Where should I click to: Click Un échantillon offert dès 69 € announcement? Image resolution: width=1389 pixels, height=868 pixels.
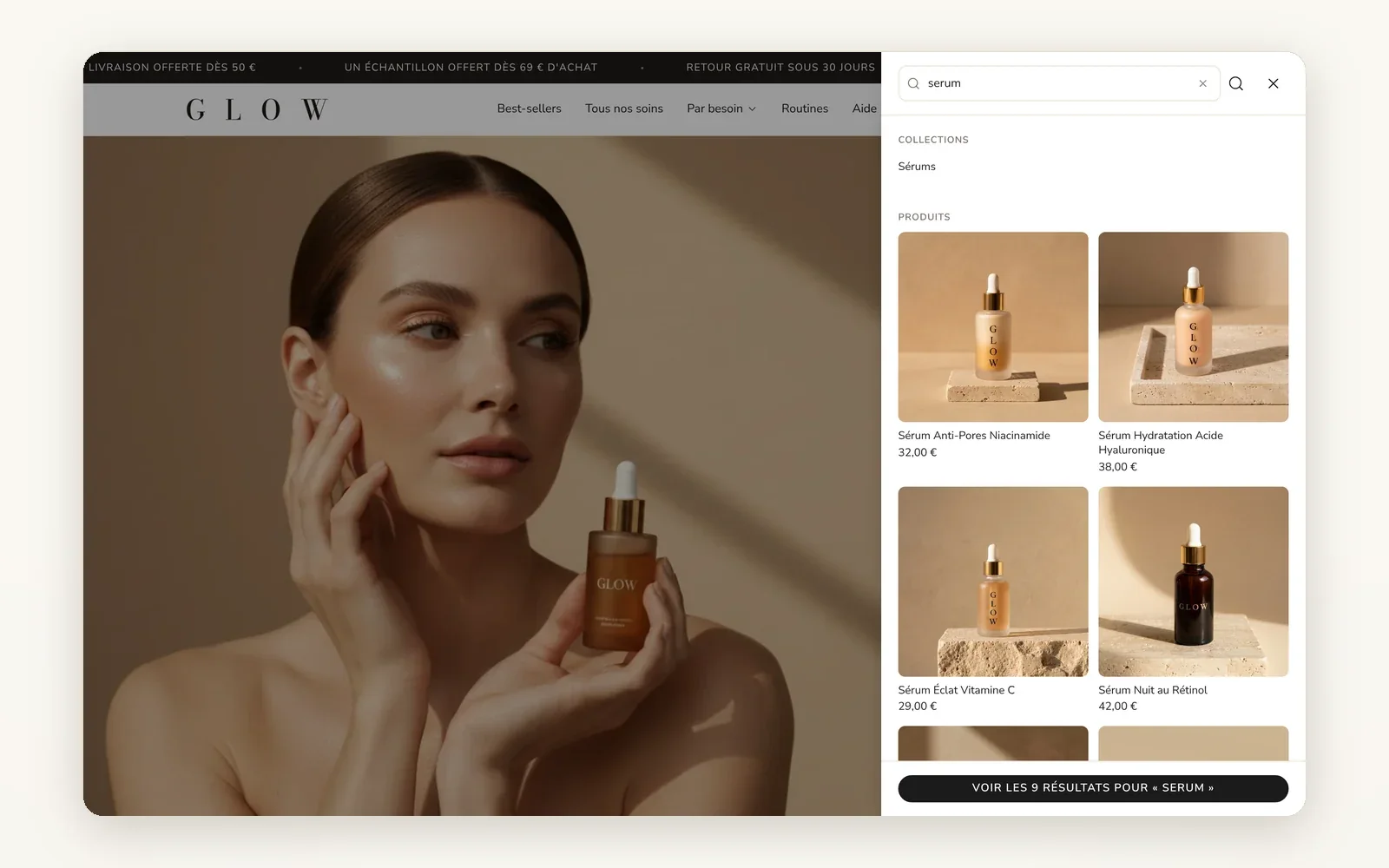(471, 67)
